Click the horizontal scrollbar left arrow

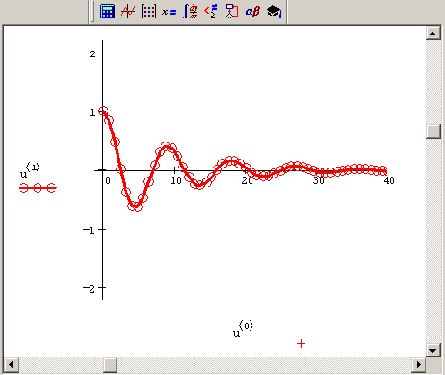[x=11, y=365]
